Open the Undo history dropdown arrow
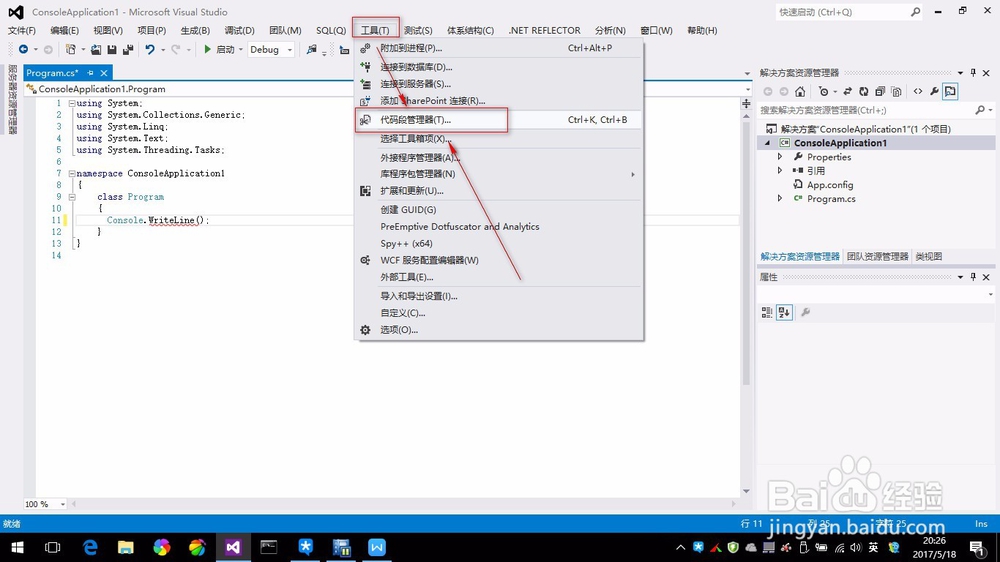 click(x=163, y=50)
